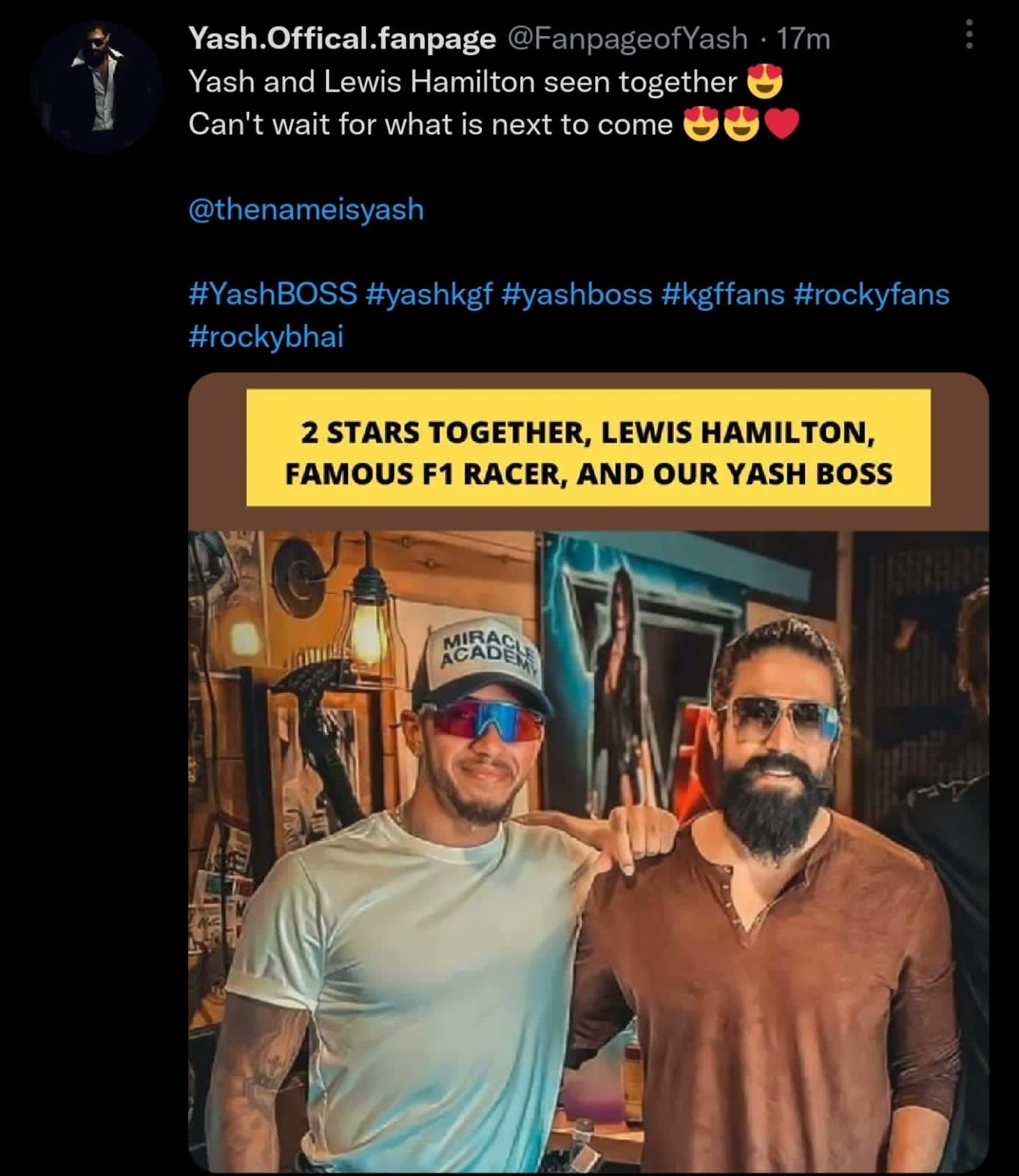Click the Yash.Offical.fanpage display name
The height and width of the screenshot is (1176, 1019).
coord(342,38)
